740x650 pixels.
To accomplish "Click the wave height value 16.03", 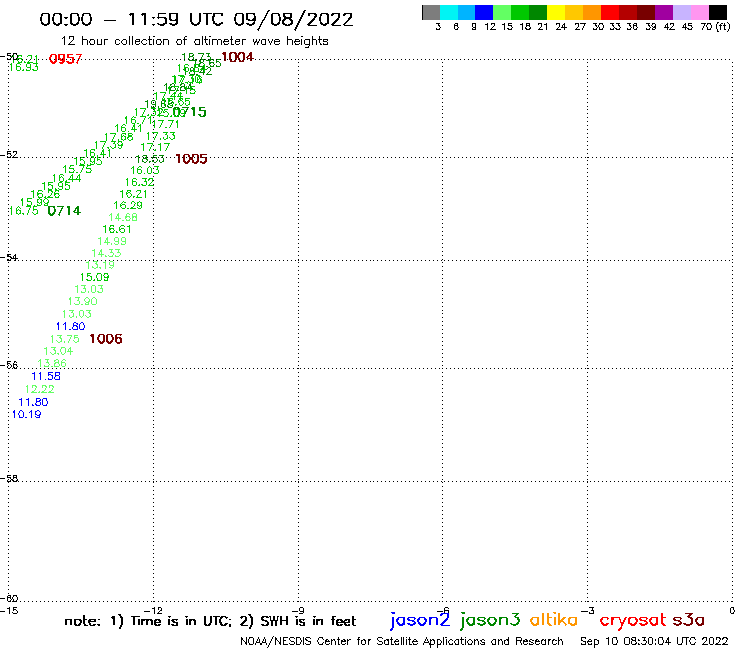I will 145,170.
